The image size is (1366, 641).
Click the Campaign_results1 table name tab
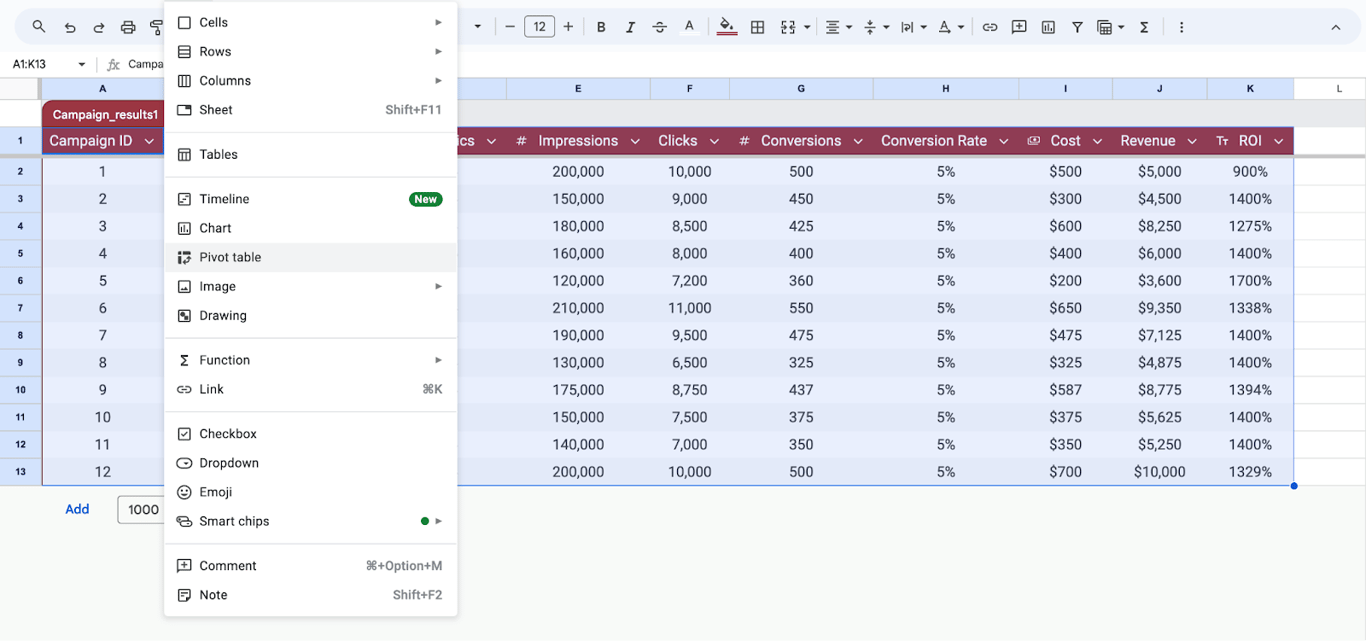pos(104,115)
